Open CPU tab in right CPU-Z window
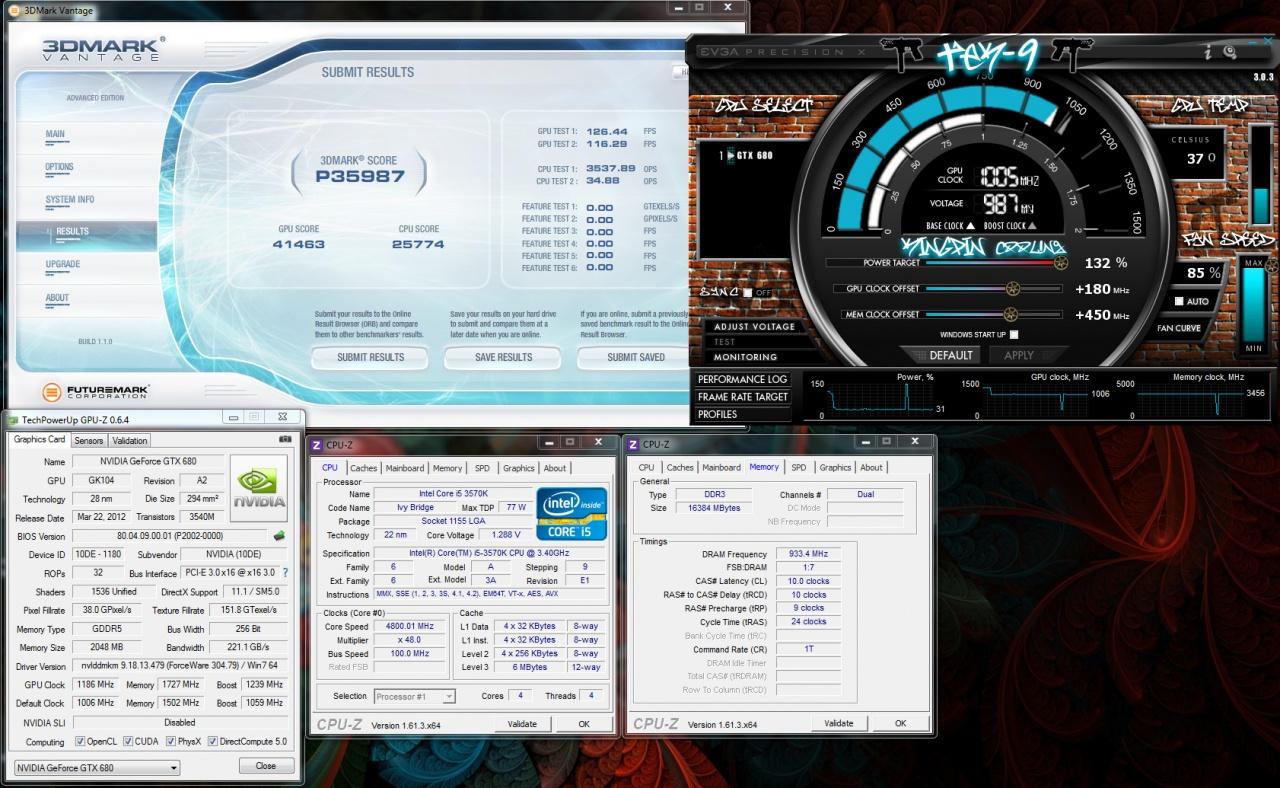The width and height of the screenshot is (1280, 788). pyautogui.click(x=646, y=467)
